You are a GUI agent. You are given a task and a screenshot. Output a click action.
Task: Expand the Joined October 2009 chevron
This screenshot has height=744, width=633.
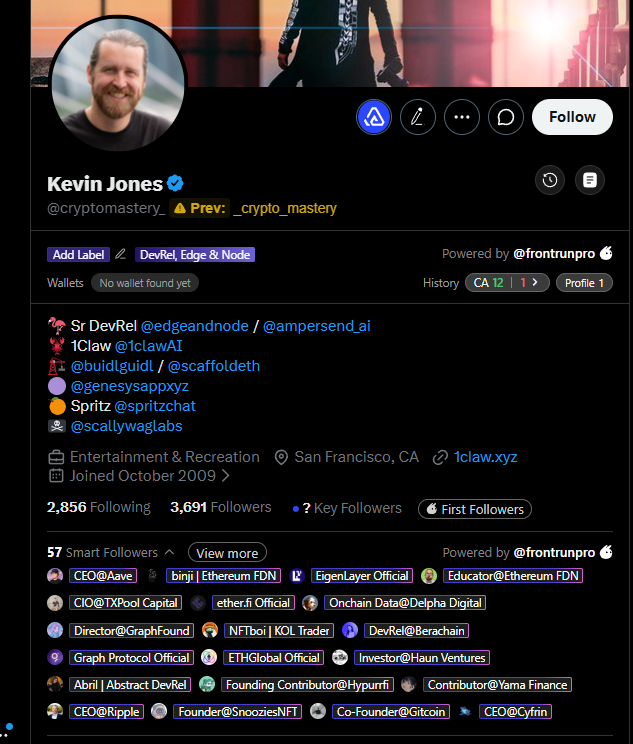pos(225,475)
